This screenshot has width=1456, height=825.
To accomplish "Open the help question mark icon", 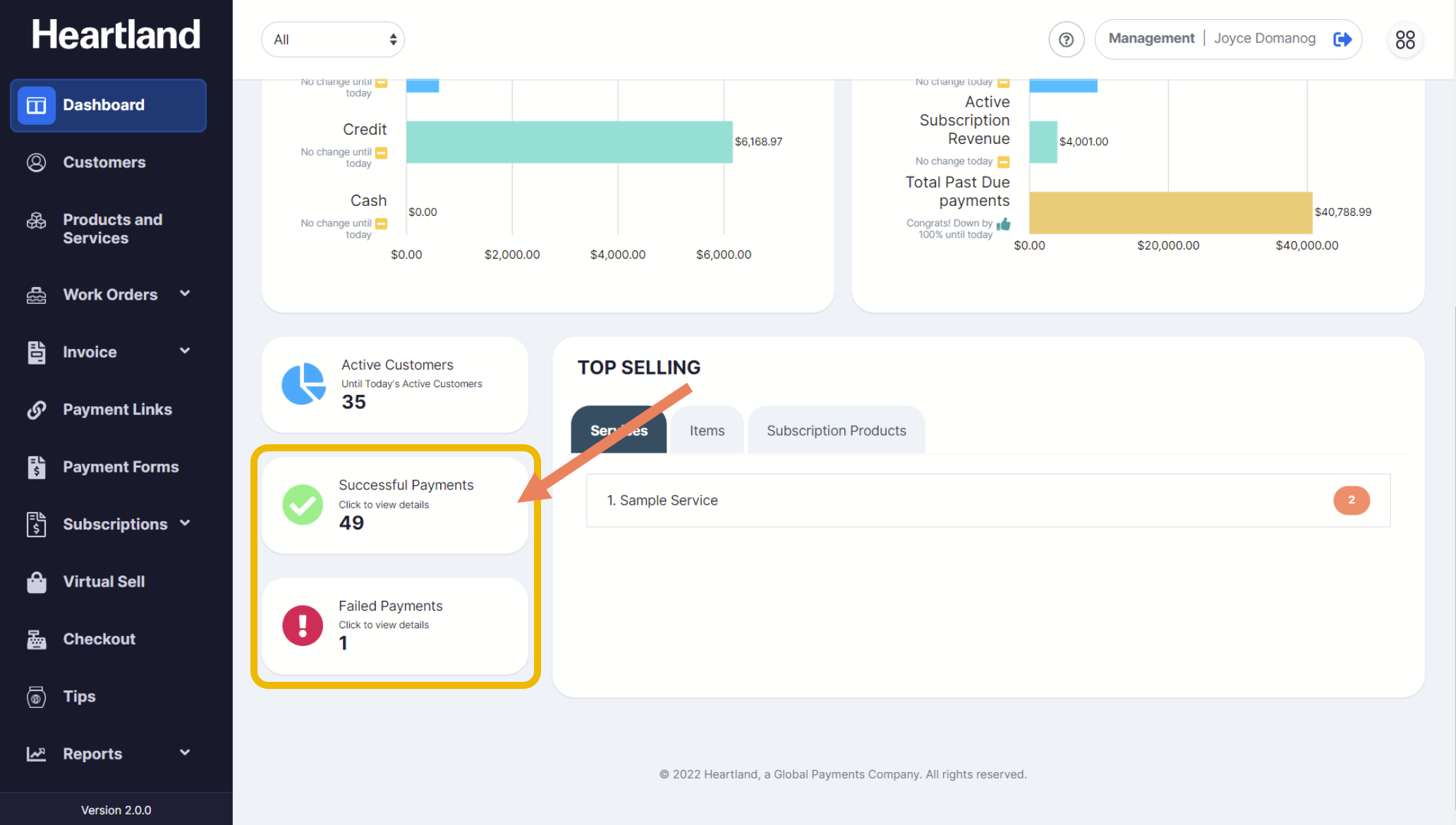I will coord(1066,39).
